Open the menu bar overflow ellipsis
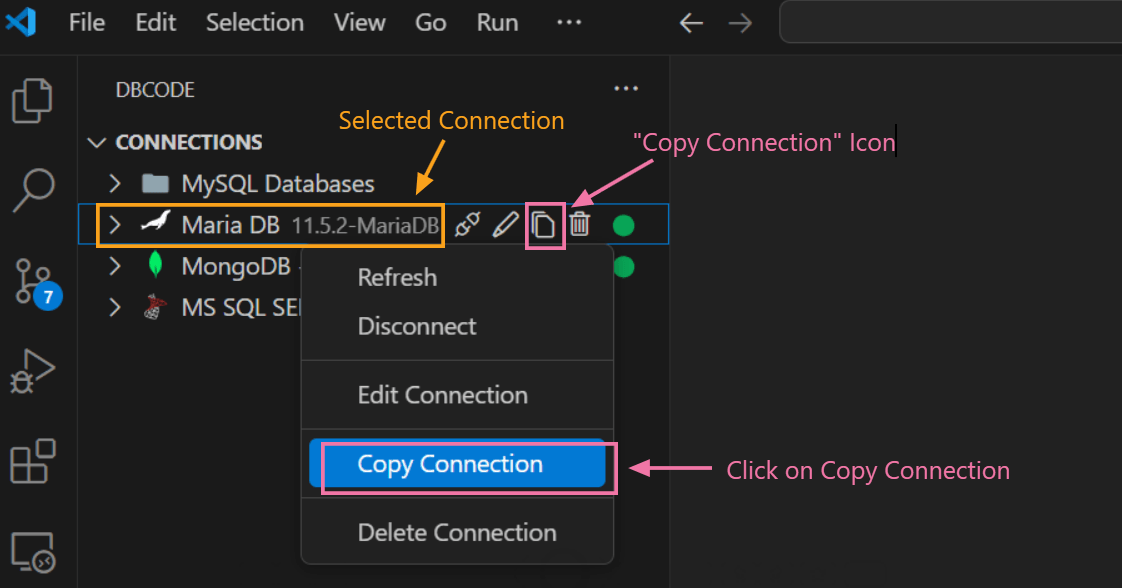This screenshot has height=588, width=1122. (x=570, y=22)
